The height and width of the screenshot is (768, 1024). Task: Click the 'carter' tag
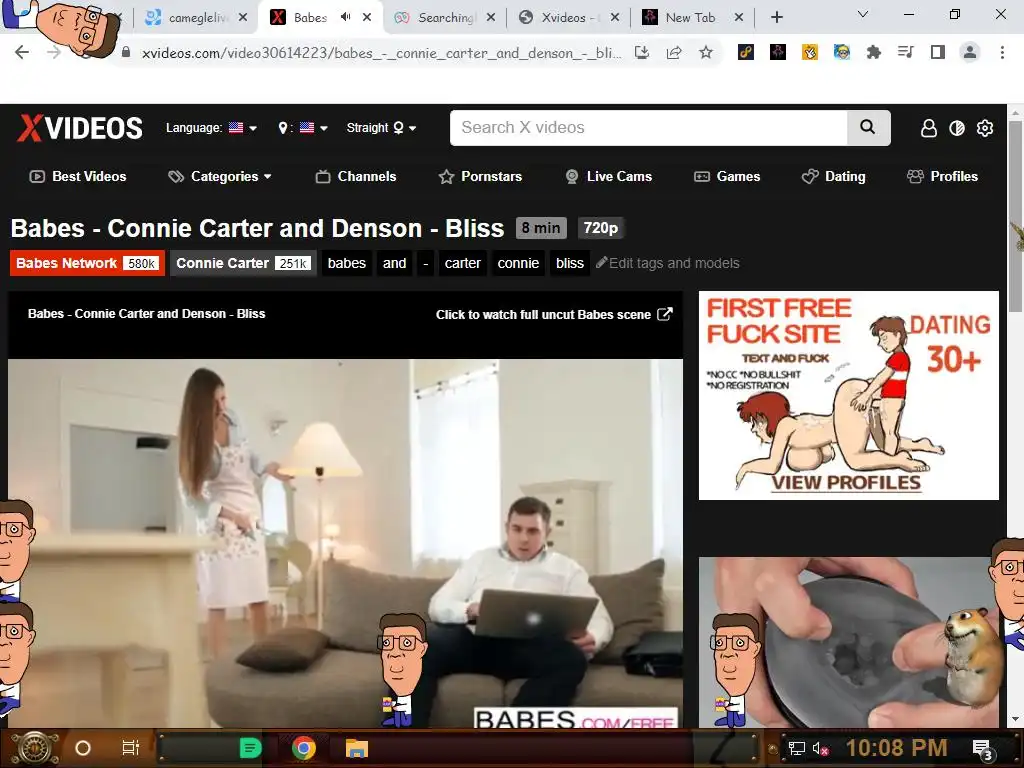coord(462,263)
